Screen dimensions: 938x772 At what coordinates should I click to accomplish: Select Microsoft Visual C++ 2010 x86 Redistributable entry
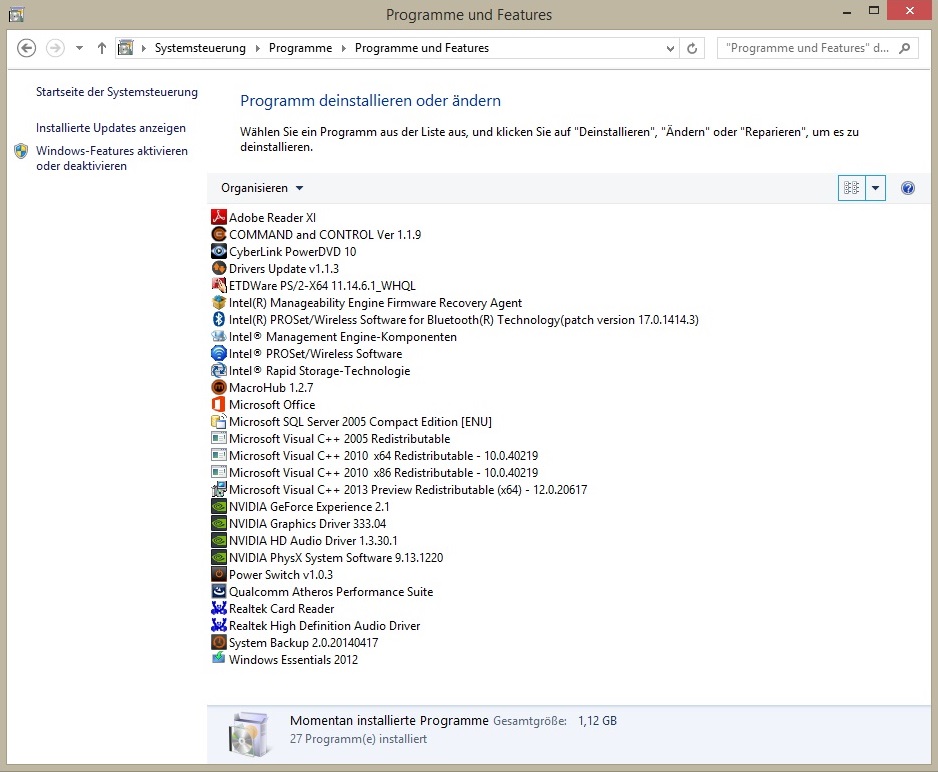pos(383,472)
